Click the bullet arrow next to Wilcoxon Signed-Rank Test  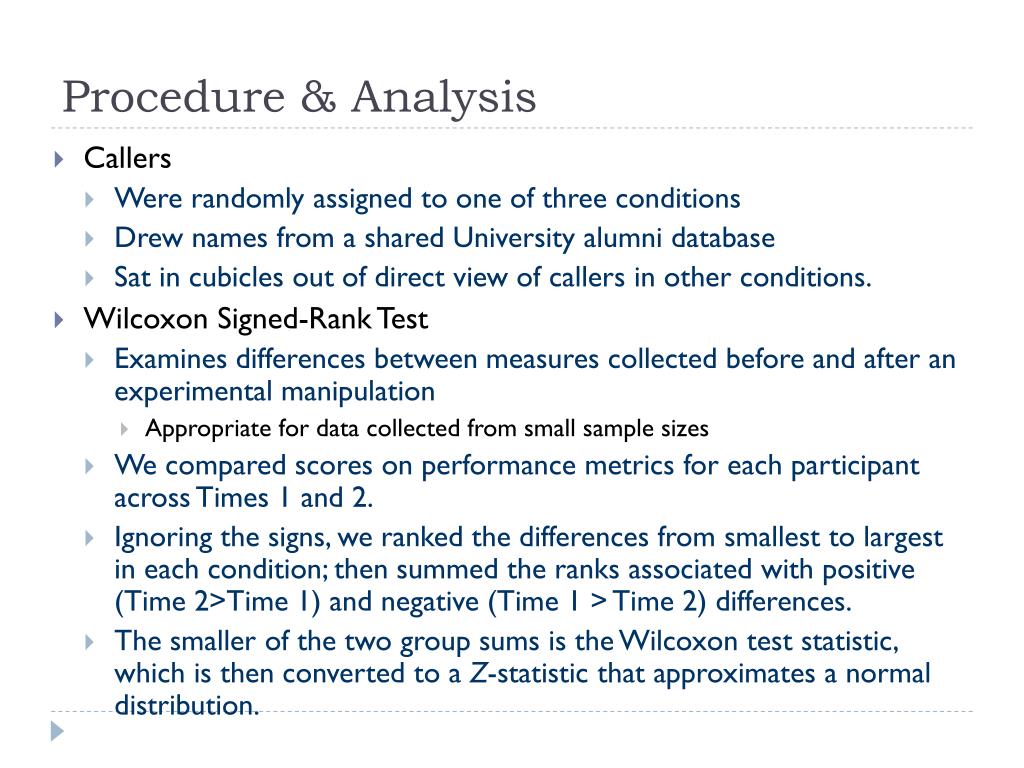59,319
